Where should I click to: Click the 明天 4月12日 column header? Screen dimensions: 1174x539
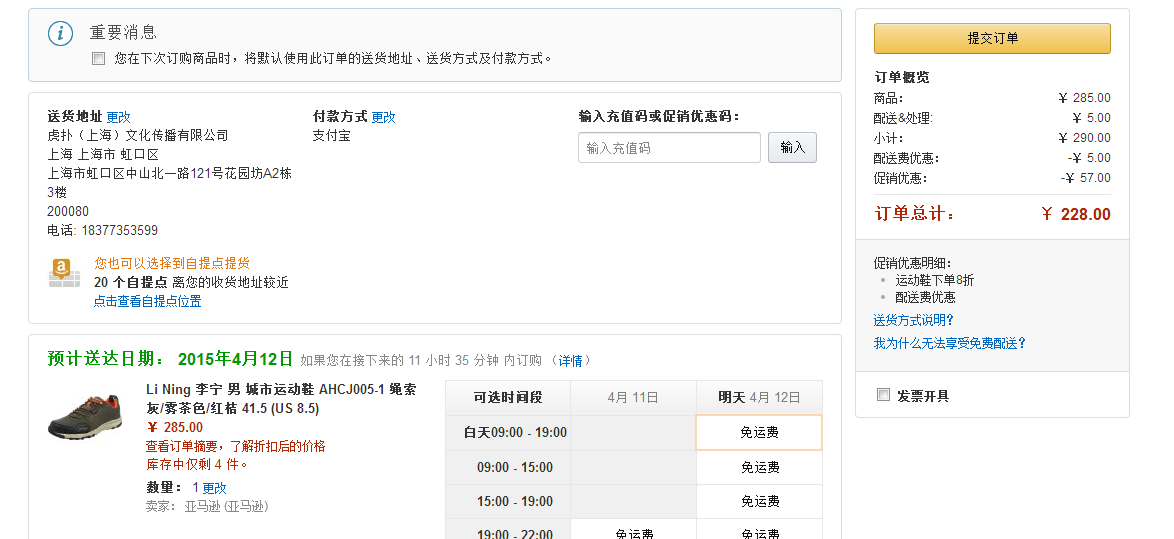tap(759, 398)
